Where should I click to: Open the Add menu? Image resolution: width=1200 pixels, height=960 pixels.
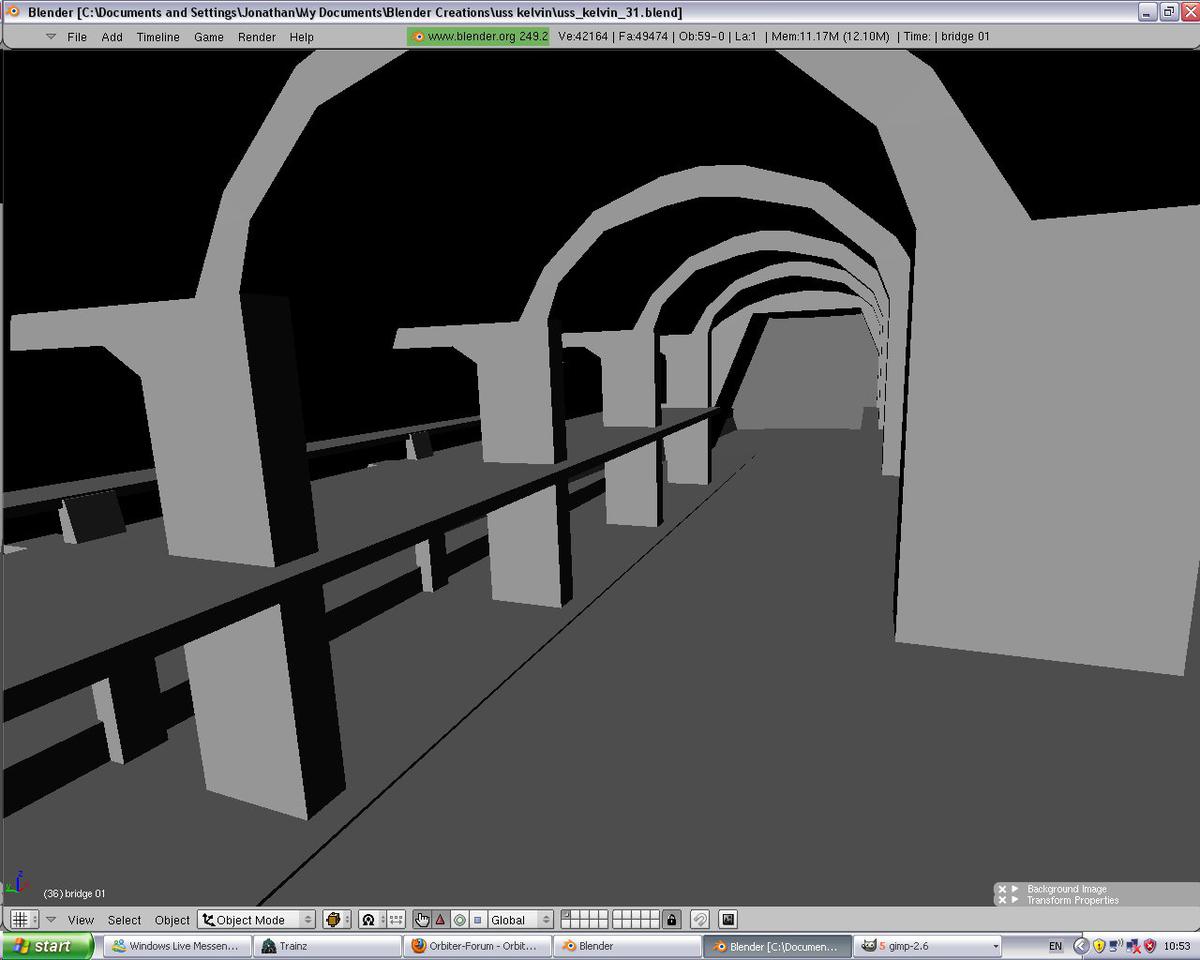112,37
